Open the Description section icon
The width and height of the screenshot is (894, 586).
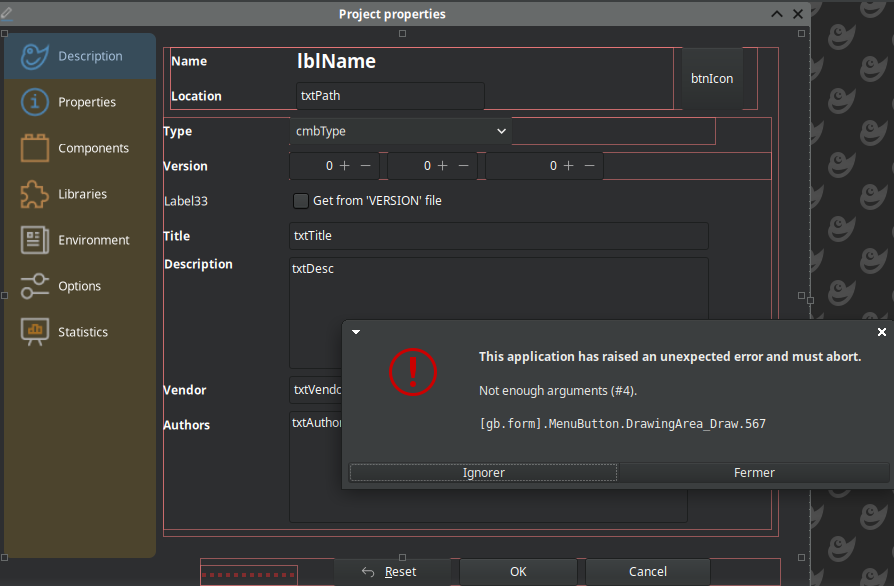coord(35,57)
